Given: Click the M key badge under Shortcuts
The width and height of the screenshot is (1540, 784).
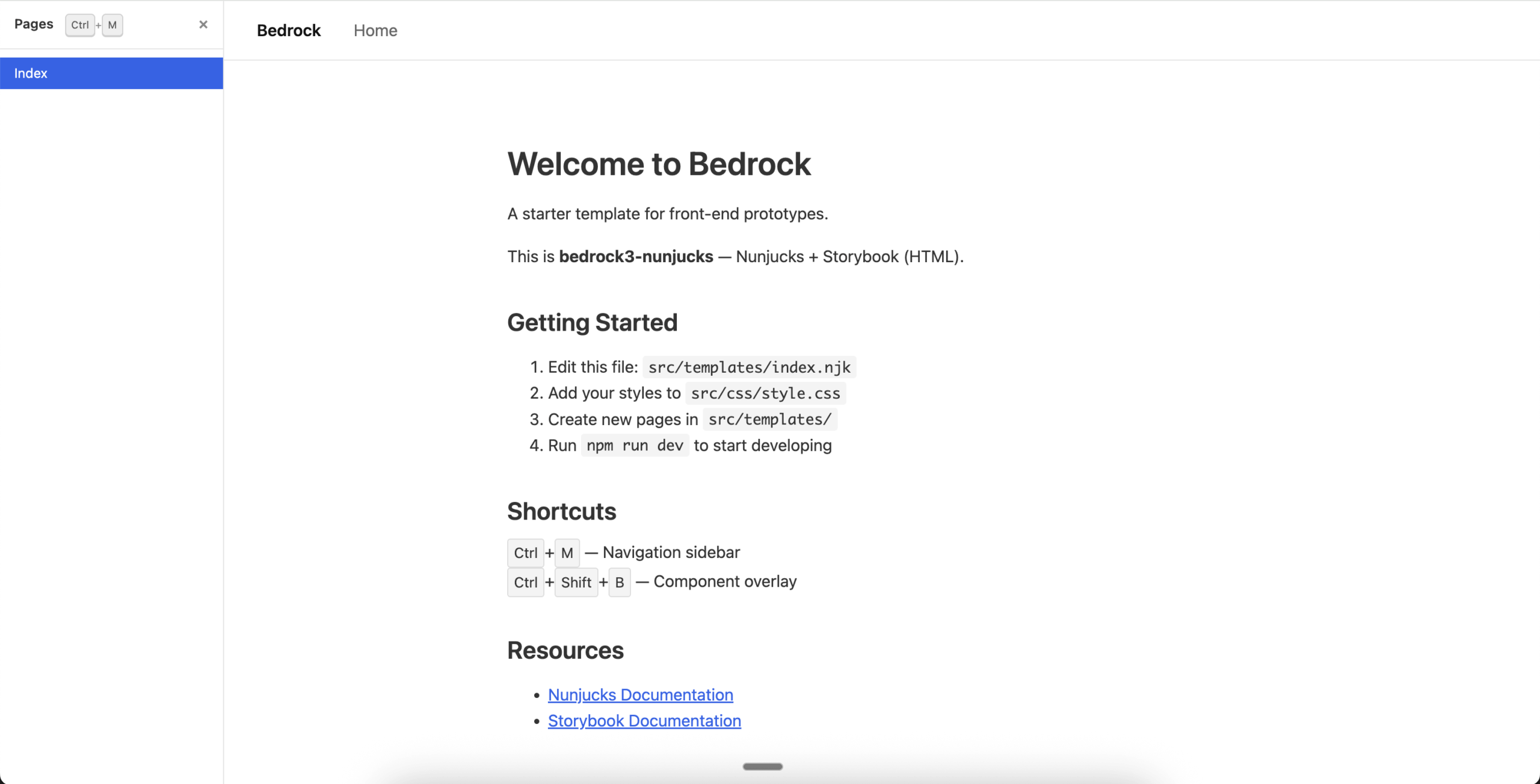Looking at the screenshot, I should pos(567,553).
